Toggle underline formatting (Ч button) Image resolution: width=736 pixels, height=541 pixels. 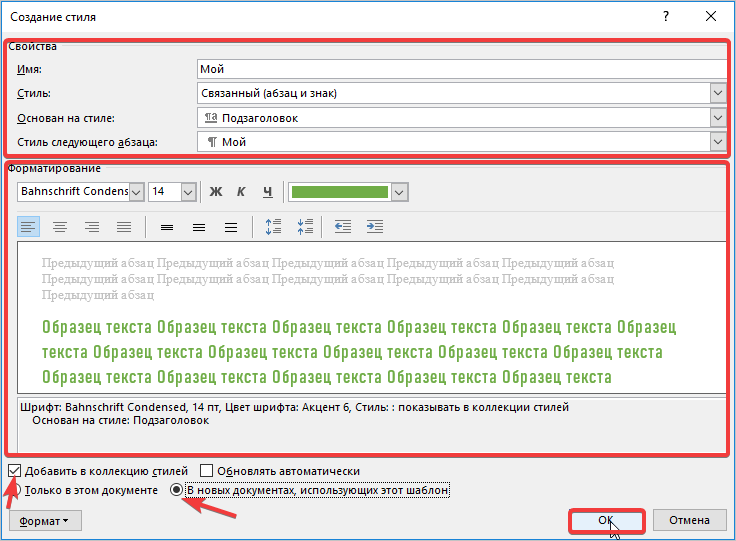point(267,192)
